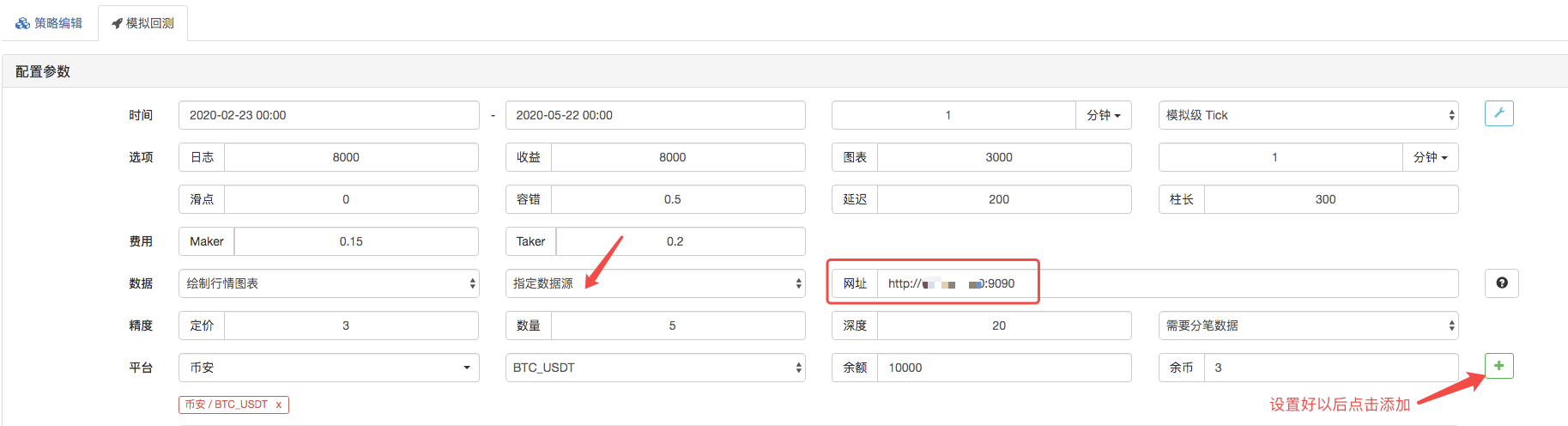Screen dimensions: 1568x426
Task: Focus the 网址 URL input field
Action: tap(1167, 283)
